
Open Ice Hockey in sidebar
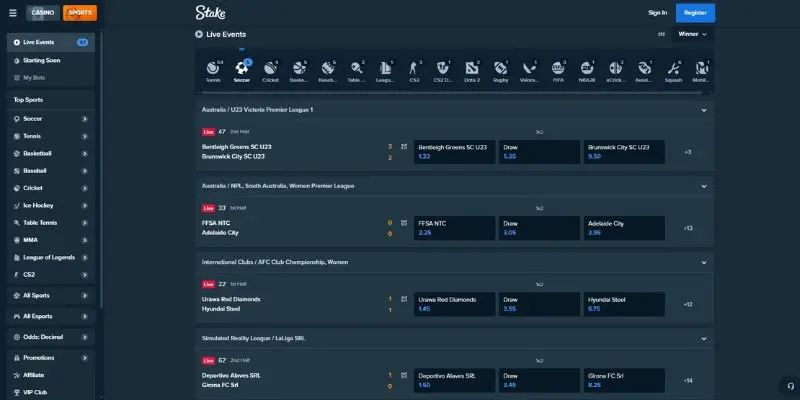51,206
